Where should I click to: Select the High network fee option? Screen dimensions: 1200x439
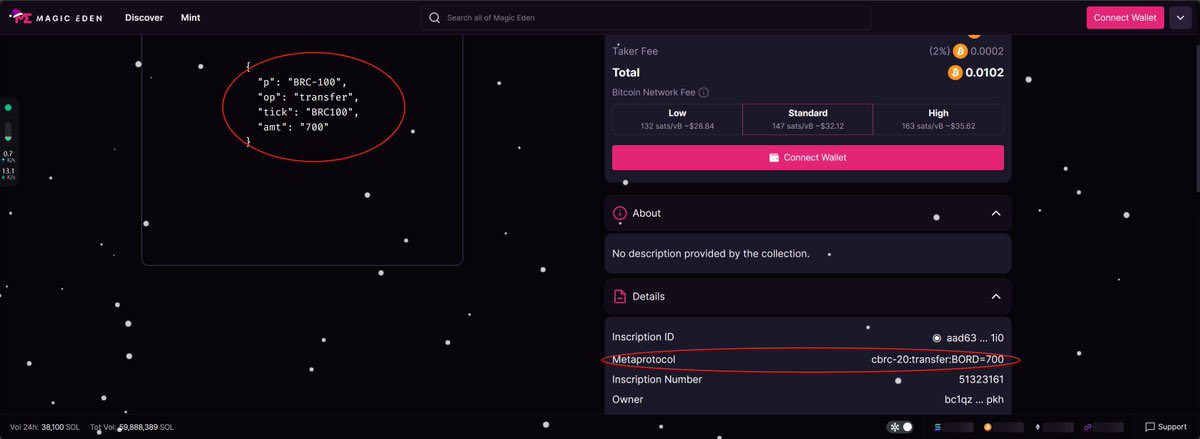click(938, 119)
